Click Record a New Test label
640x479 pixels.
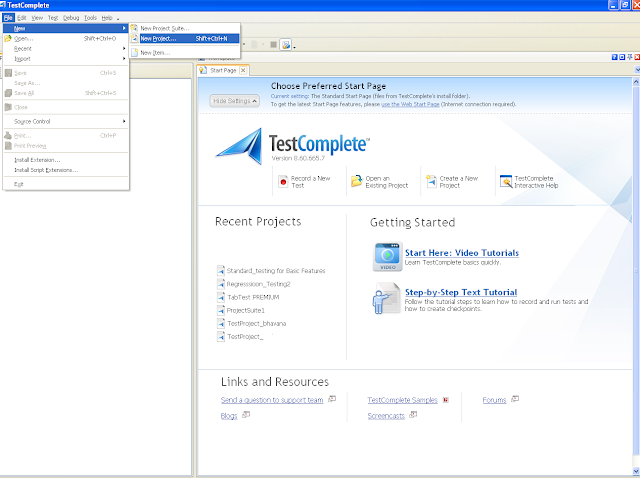click(x=310, y=182)
